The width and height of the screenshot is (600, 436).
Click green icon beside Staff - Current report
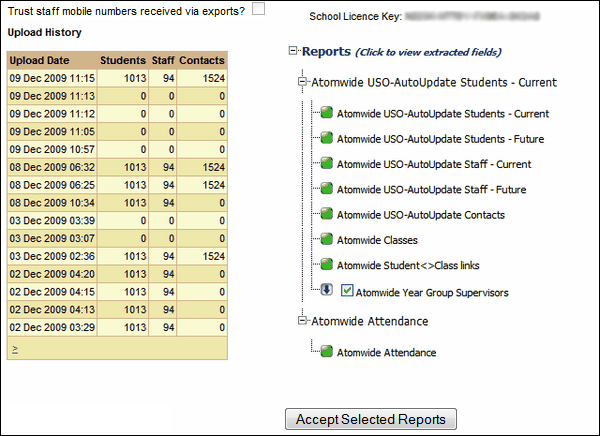click(326, 163)
